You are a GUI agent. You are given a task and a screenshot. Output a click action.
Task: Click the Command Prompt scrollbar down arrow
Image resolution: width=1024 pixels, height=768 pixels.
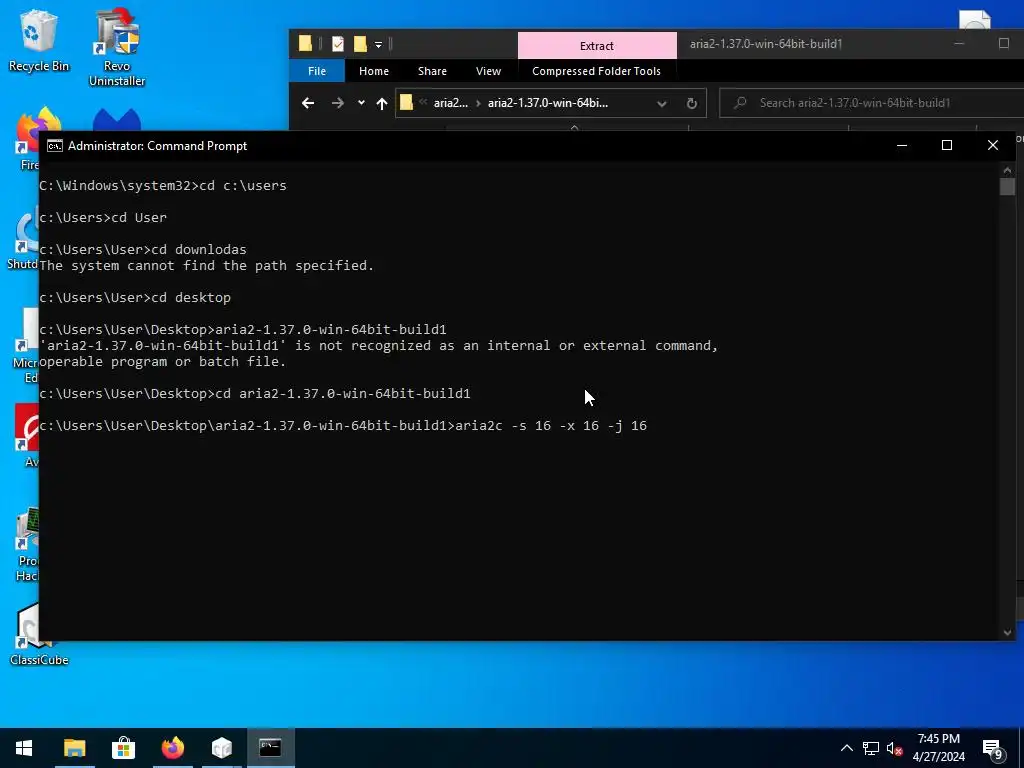click(x=1007, y=632)
